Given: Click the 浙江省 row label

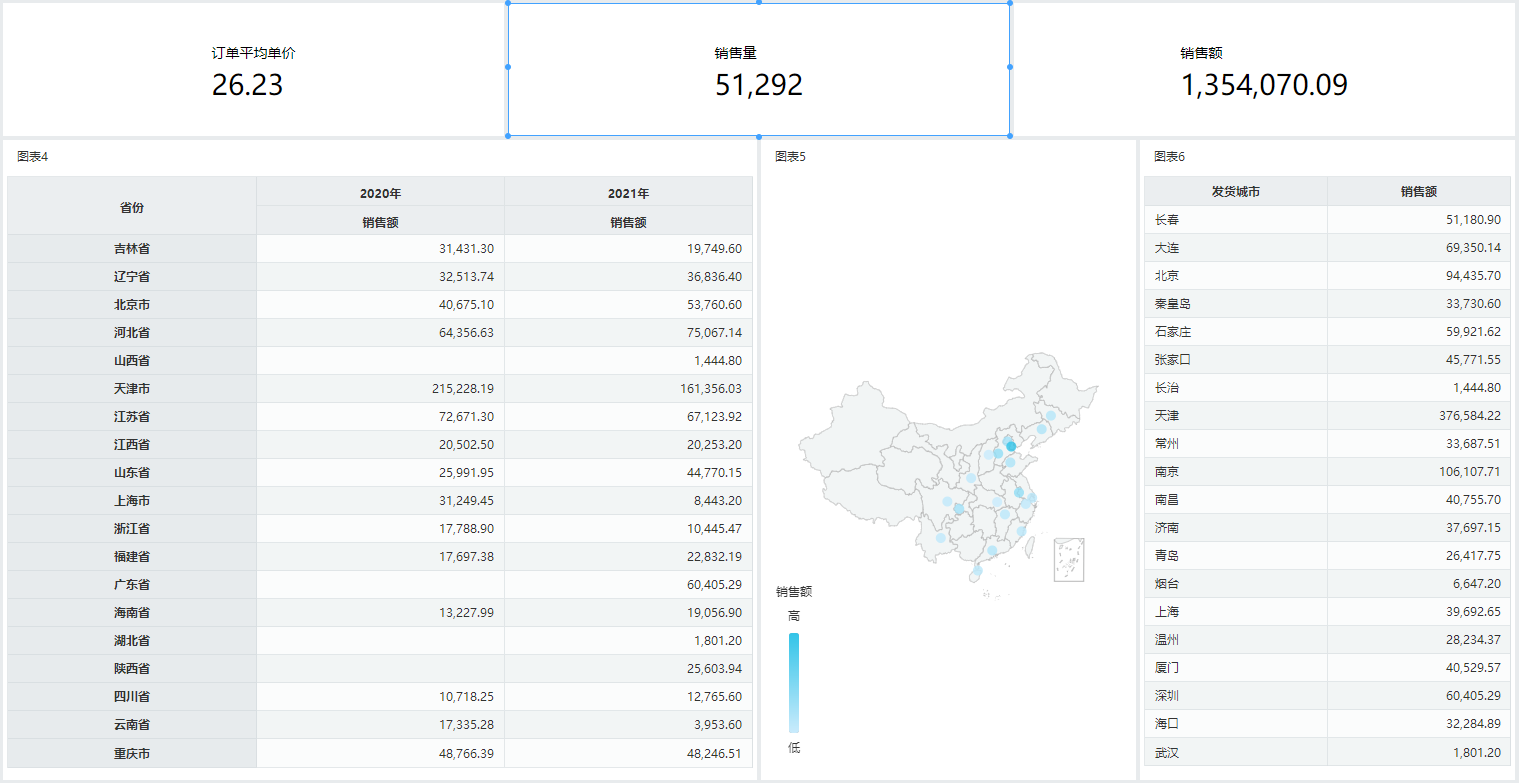Looking at the screenshot, I should pyautogui.click(x=132, y=528).
